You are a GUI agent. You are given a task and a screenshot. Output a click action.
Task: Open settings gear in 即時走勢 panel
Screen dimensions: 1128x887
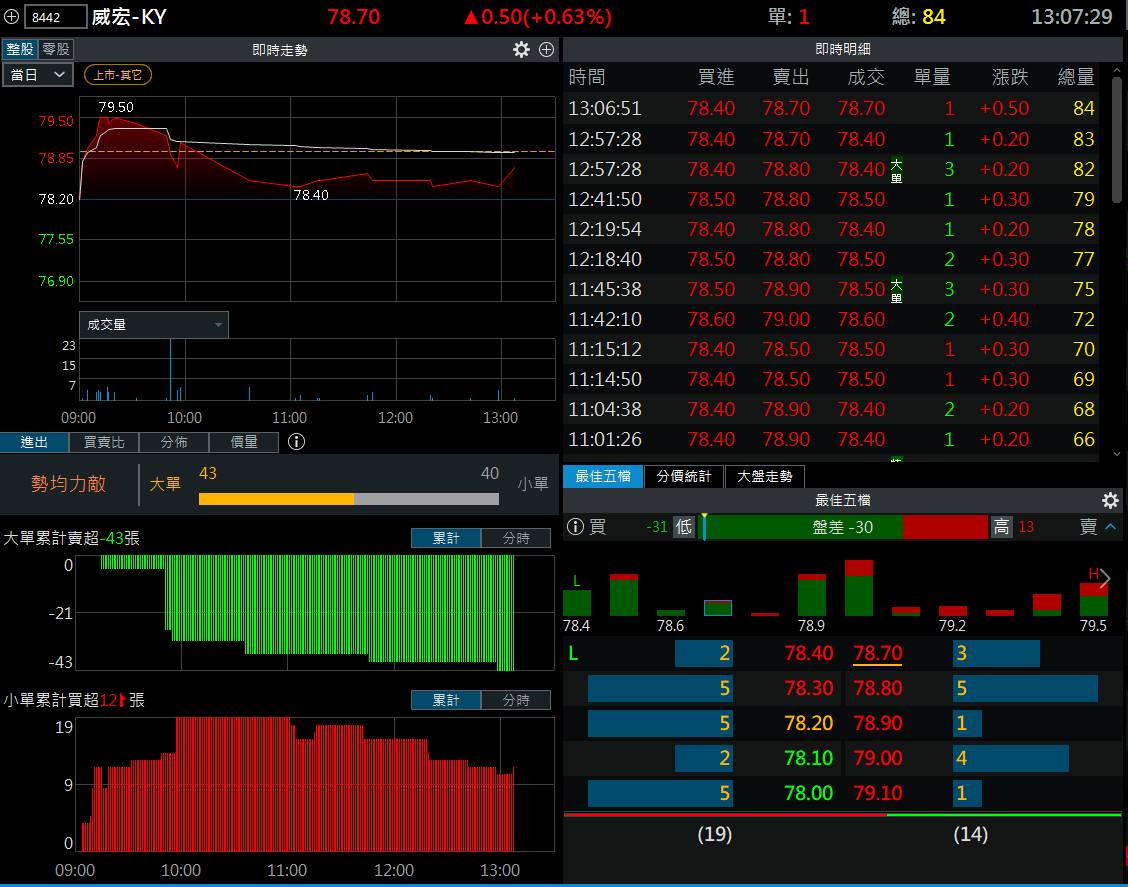521,49
